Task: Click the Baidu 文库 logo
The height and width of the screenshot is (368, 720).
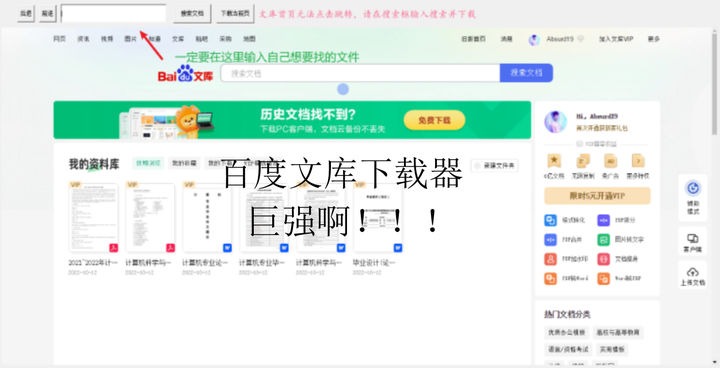Action: [x=186, y=74]
